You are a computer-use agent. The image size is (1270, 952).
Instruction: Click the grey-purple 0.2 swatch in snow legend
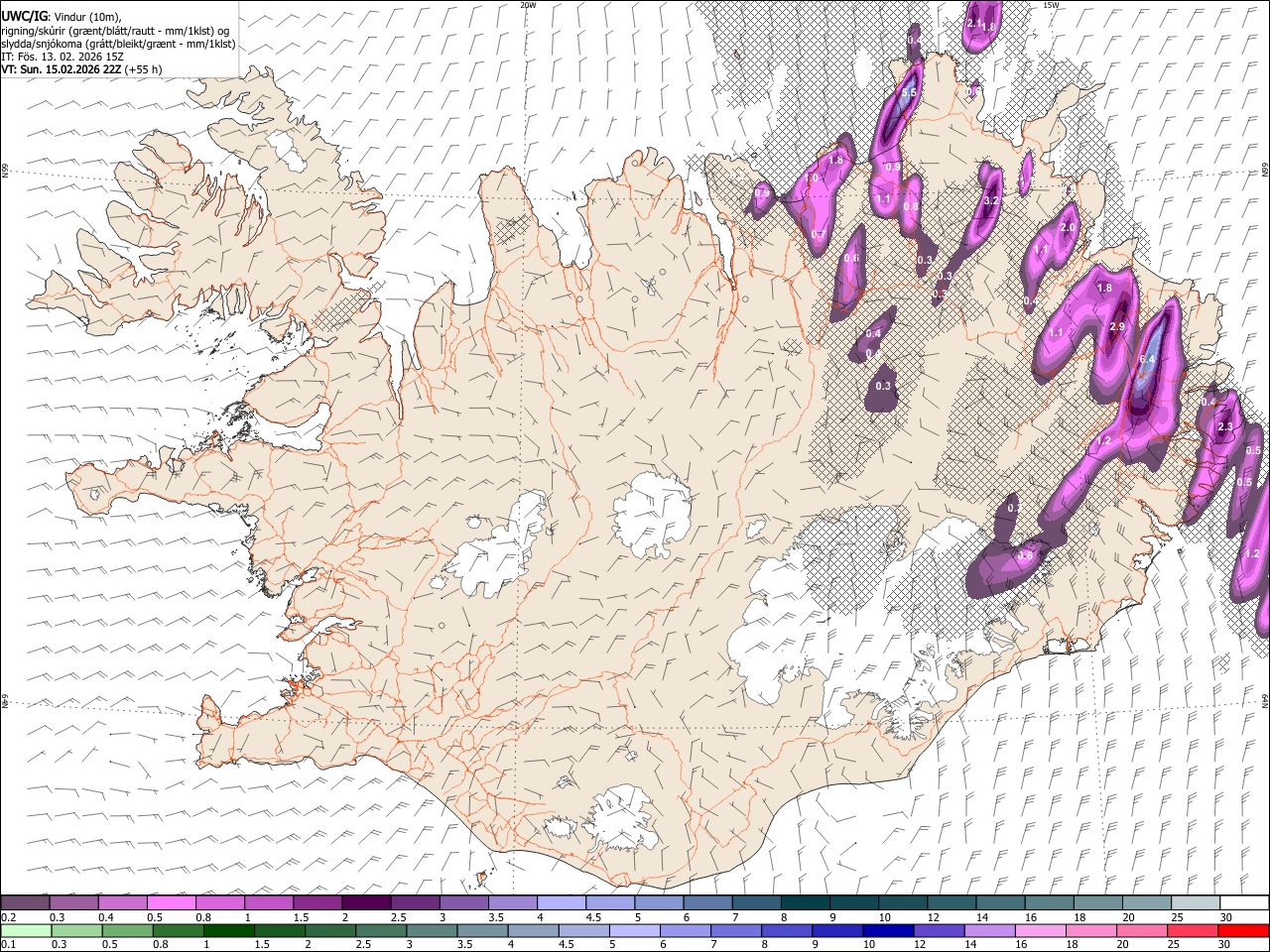click(26, 902)
